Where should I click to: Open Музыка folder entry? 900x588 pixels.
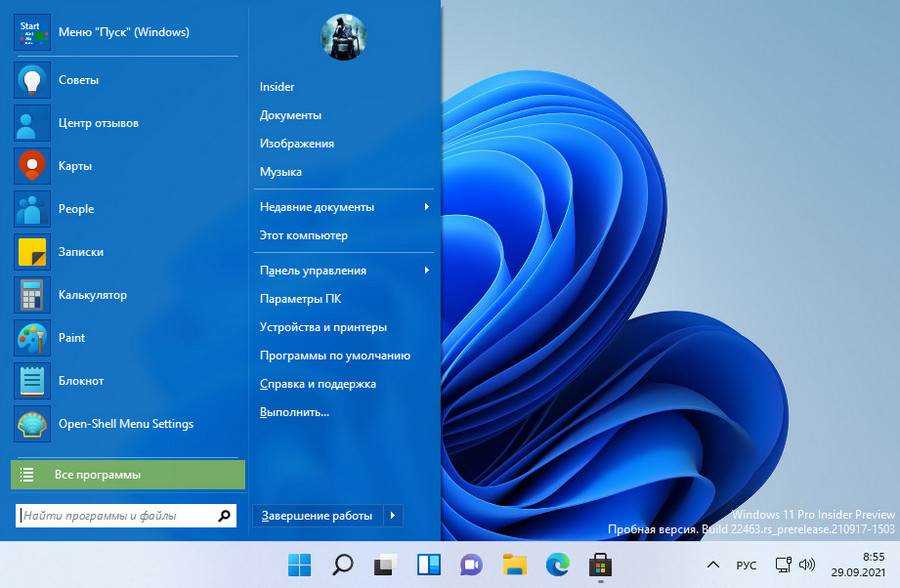281,172
